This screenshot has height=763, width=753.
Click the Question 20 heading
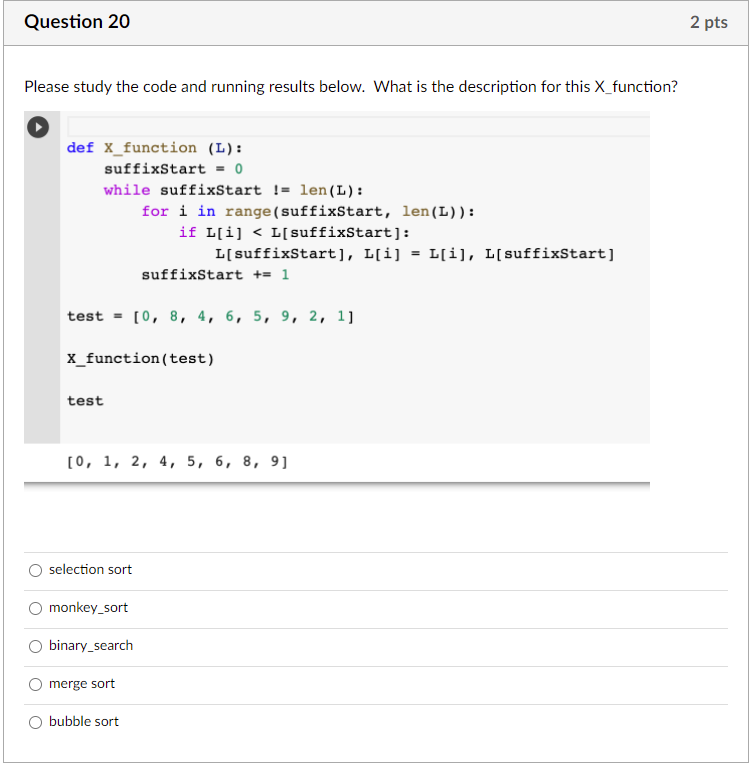tap(77, 22)
